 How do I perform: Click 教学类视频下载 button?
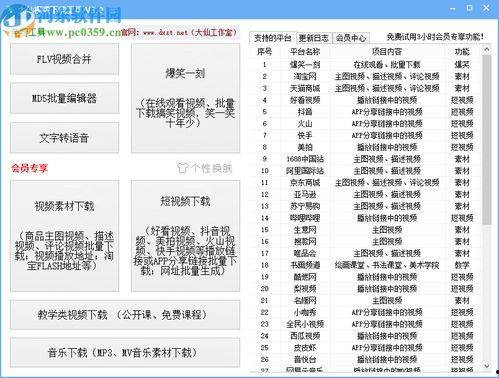(125, 315)
